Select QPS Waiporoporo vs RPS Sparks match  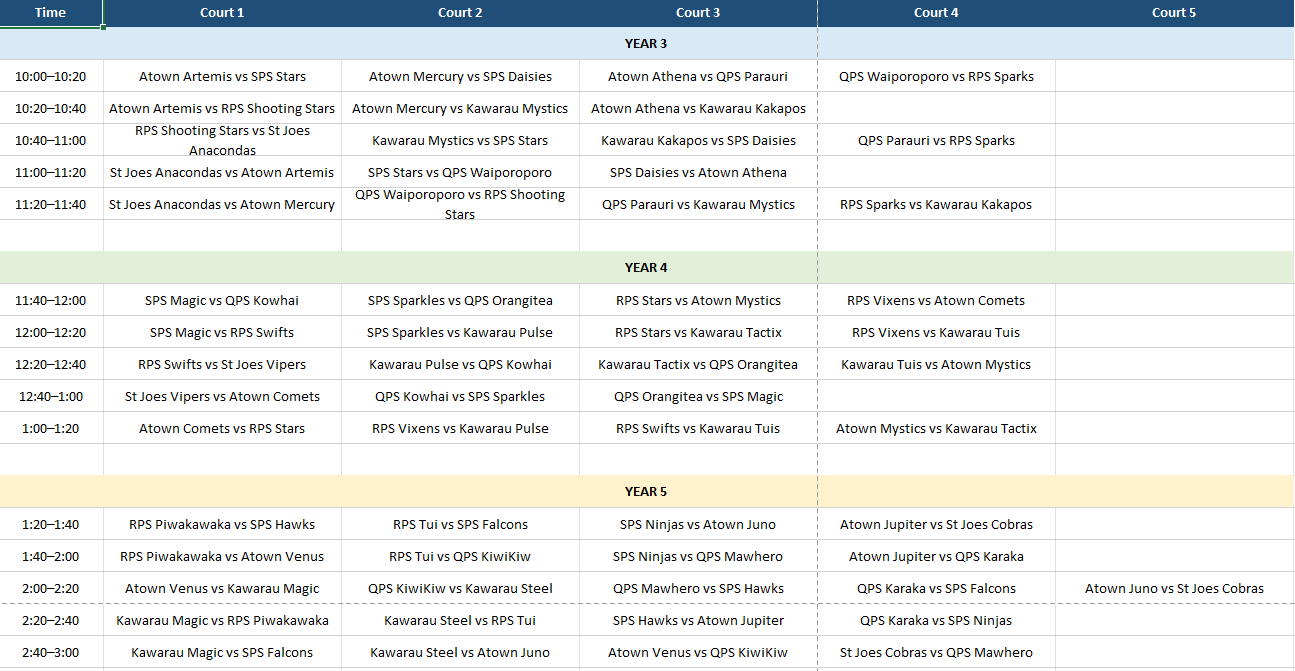pos(936,77)
